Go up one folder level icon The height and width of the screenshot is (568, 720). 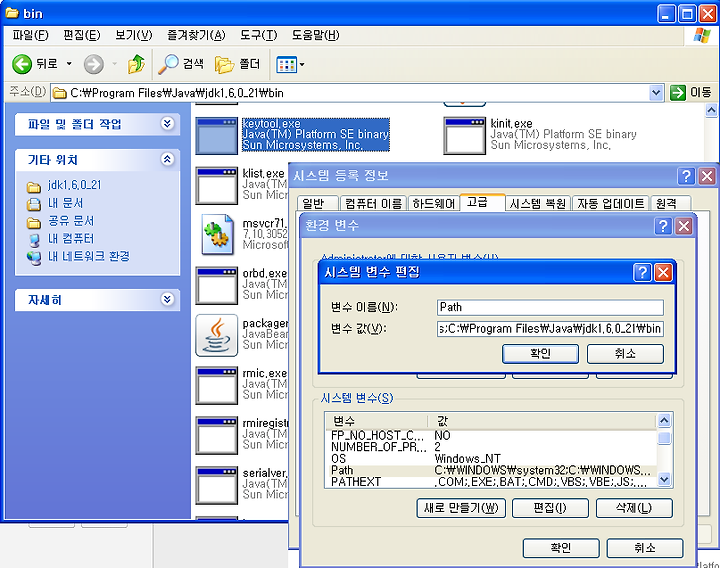point(136,64)
